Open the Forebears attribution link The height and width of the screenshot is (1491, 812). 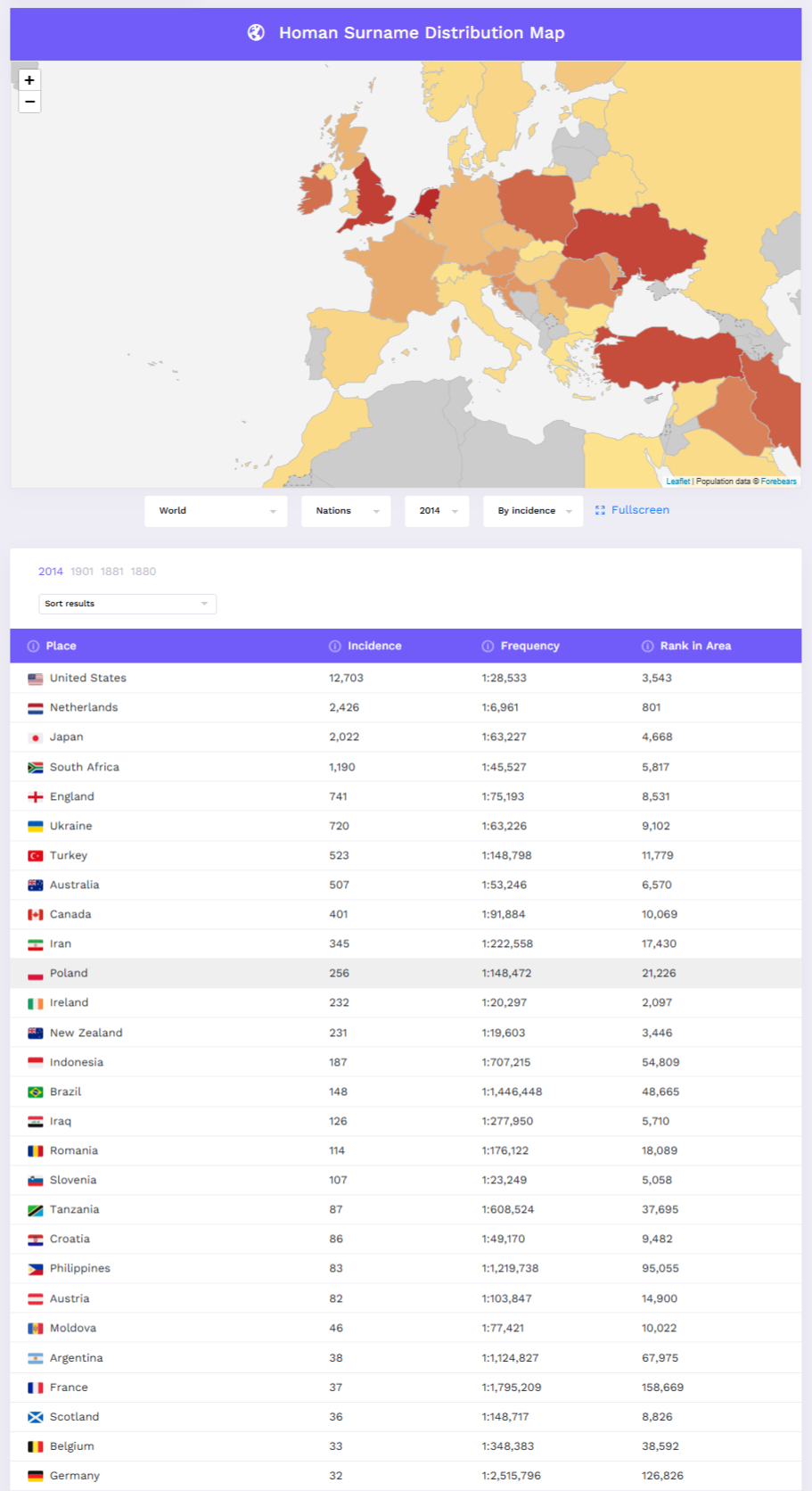(x=779, y=482)
